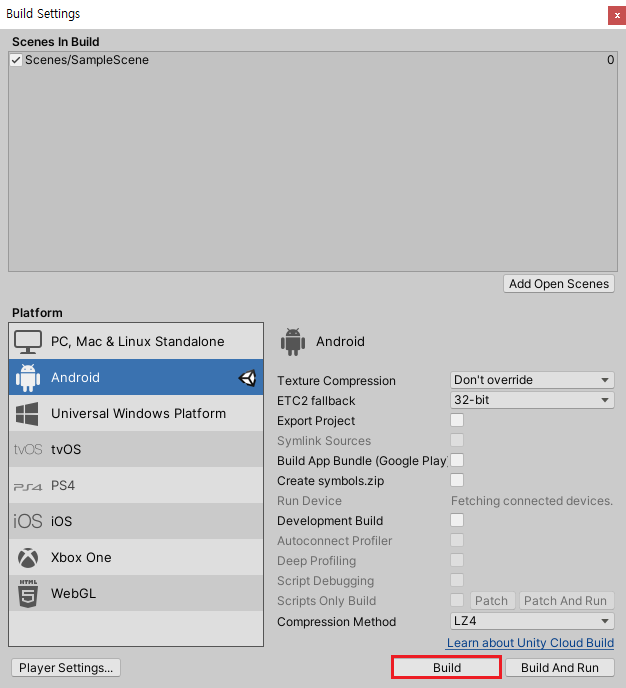Click the Android icon in the settings header

pos(293,342)
